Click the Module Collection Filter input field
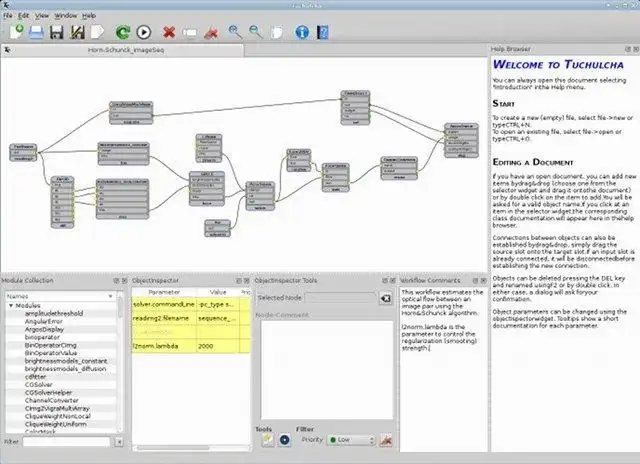Viewport: 640px width, 464px height. (67, 442)
